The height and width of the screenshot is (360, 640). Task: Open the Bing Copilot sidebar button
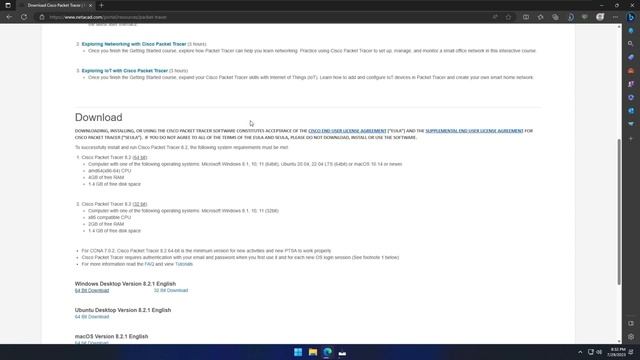631,17
